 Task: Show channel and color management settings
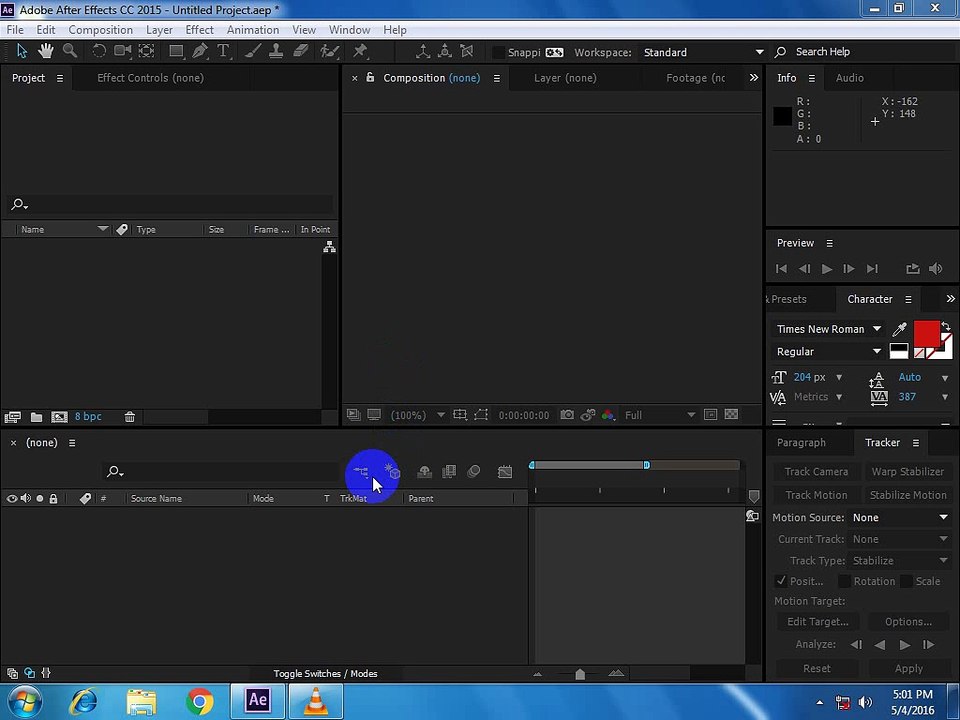(607, 415)
